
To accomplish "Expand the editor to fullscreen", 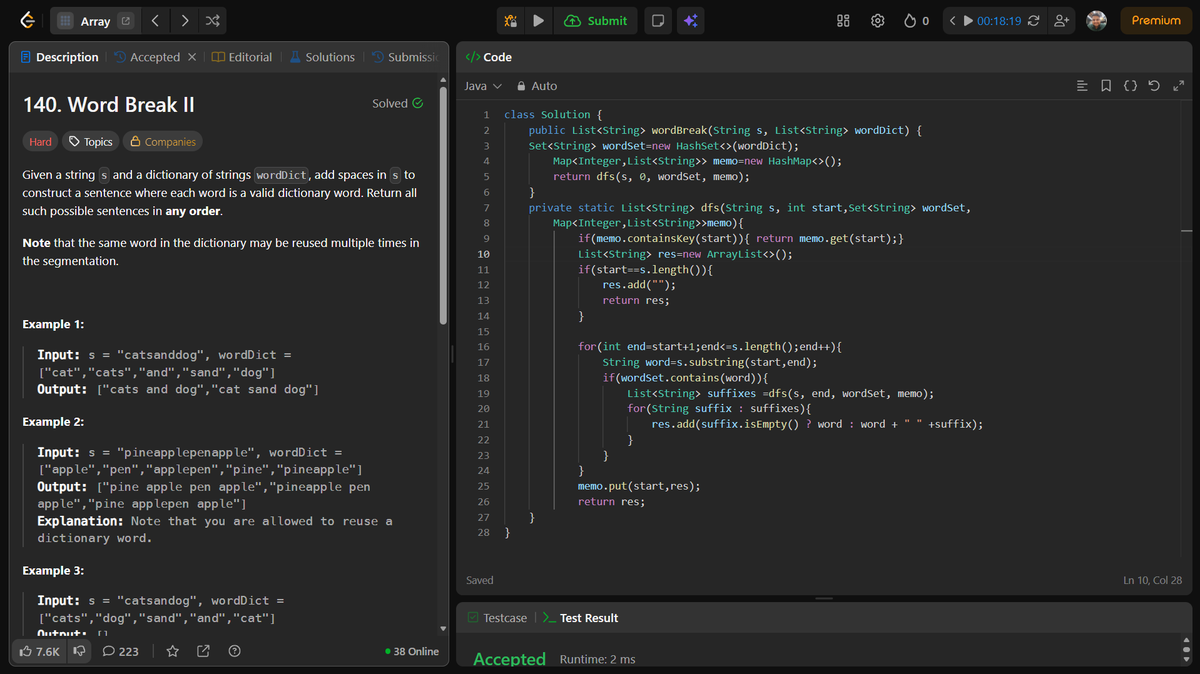I will tap(1177, 86).
